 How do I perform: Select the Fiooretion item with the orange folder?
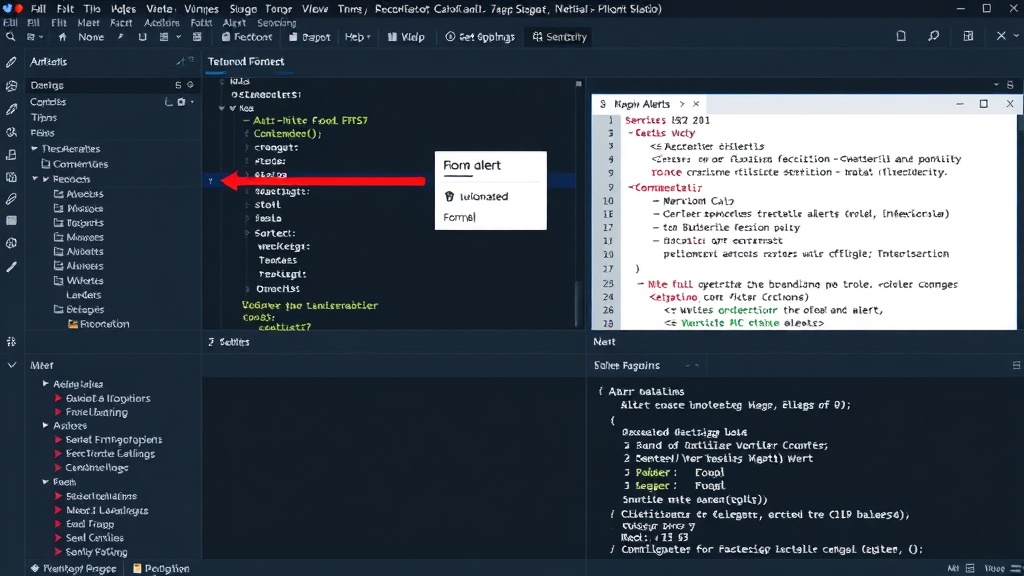pos(99,324)
